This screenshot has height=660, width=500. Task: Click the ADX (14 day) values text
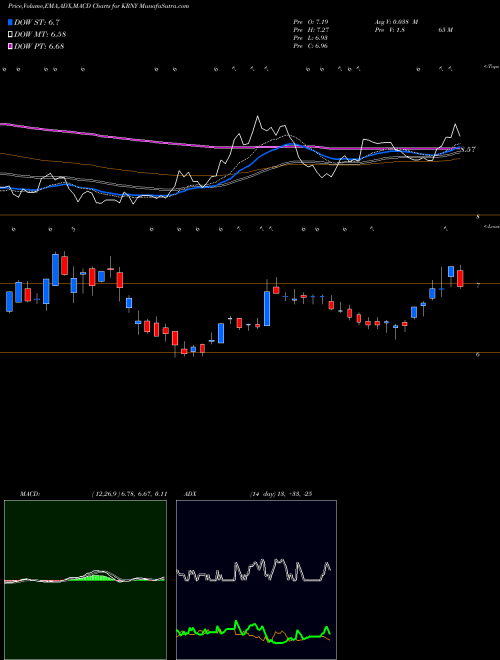click(280, 493)
